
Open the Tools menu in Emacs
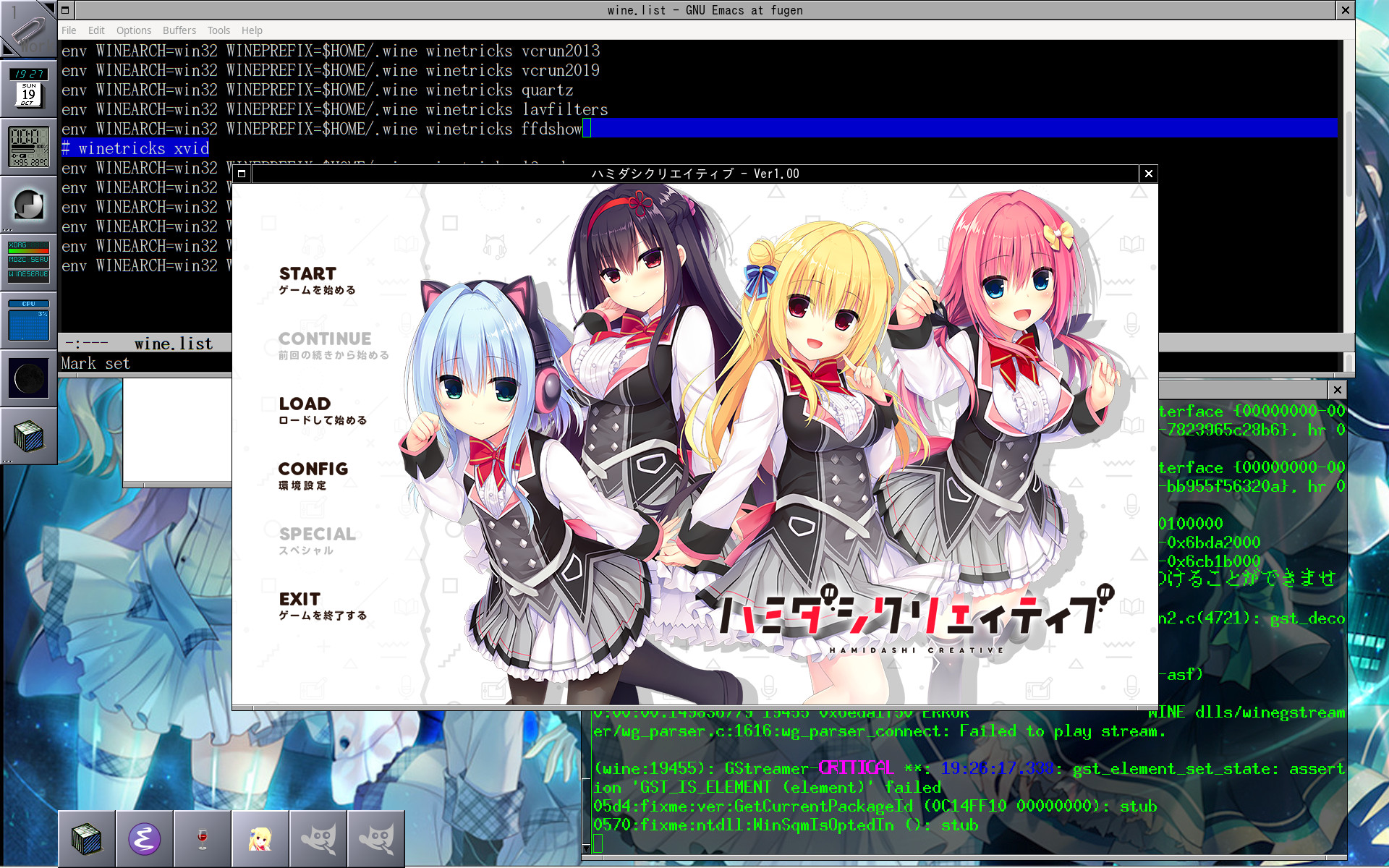(x=218, y=30)
